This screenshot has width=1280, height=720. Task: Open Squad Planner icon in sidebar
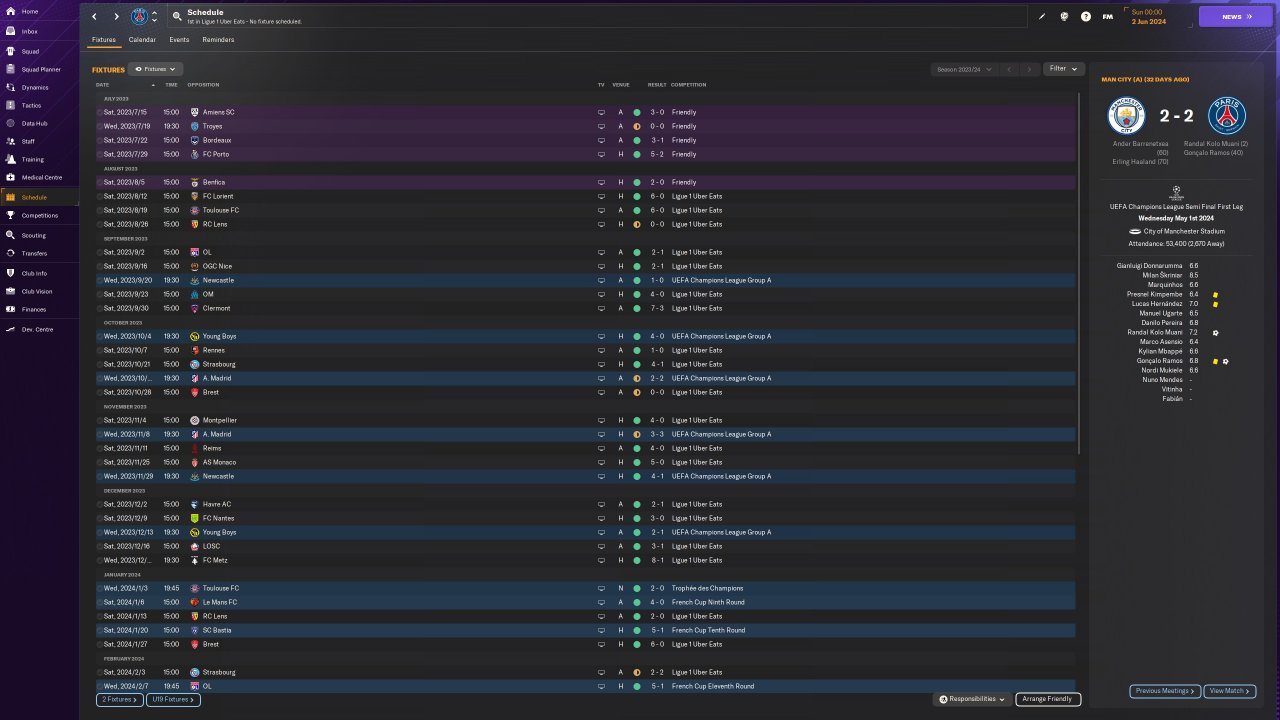pos(10,69)
